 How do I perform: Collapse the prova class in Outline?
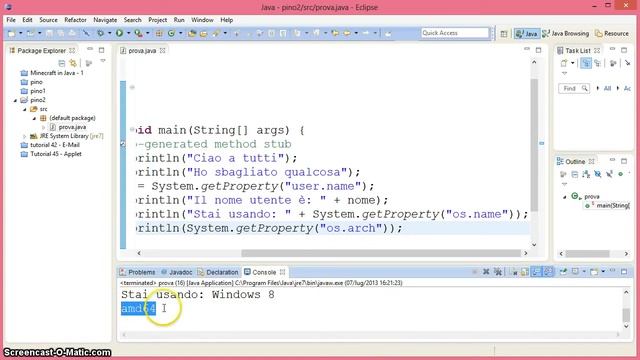tap(564, 197)
